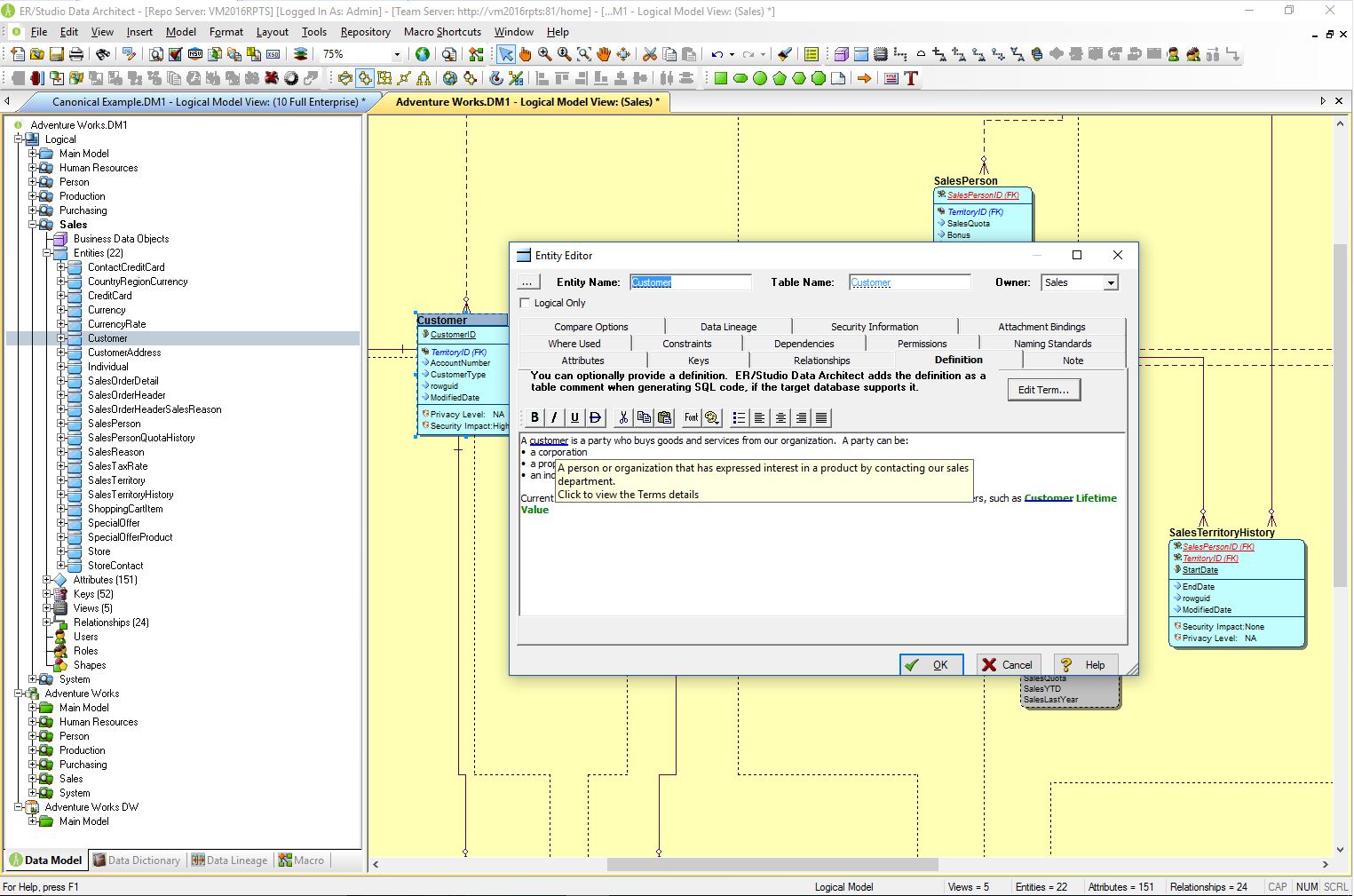The width and height of the screenshot is (1354, 896).
Task: Click the Save diskette icon in toolbar
Action: click(57, 54)
